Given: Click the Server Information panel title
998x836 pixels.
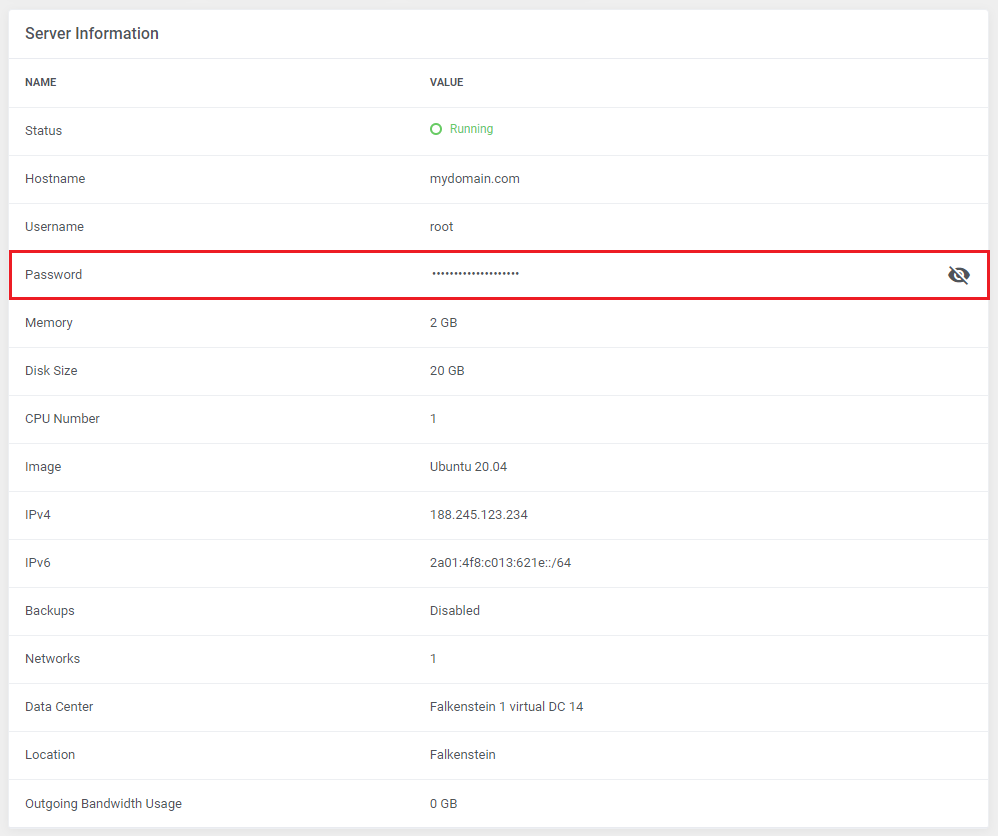Looking at the screenshot, I should click(x=92, y=34).
